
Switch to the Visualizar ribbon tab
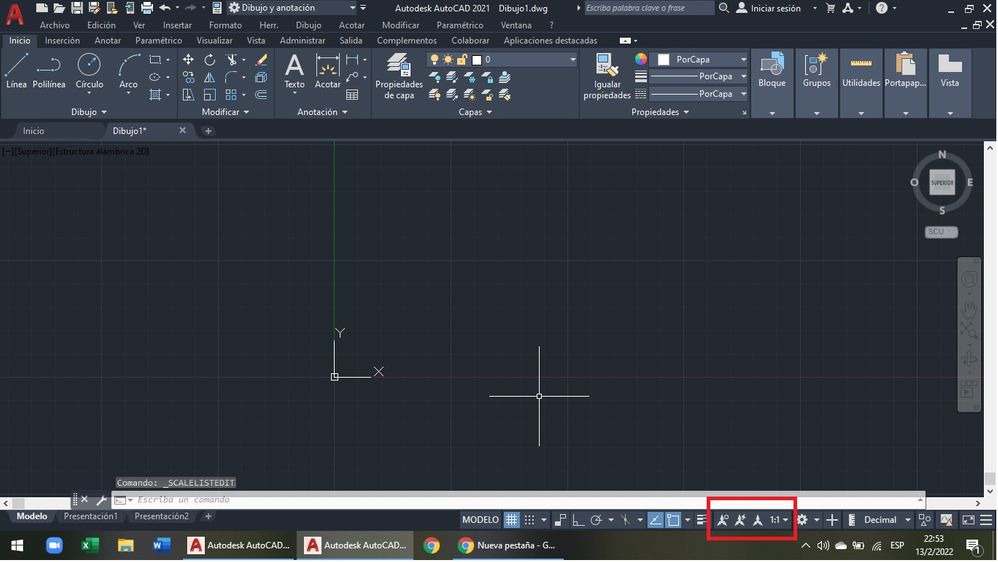click(214, 40)
